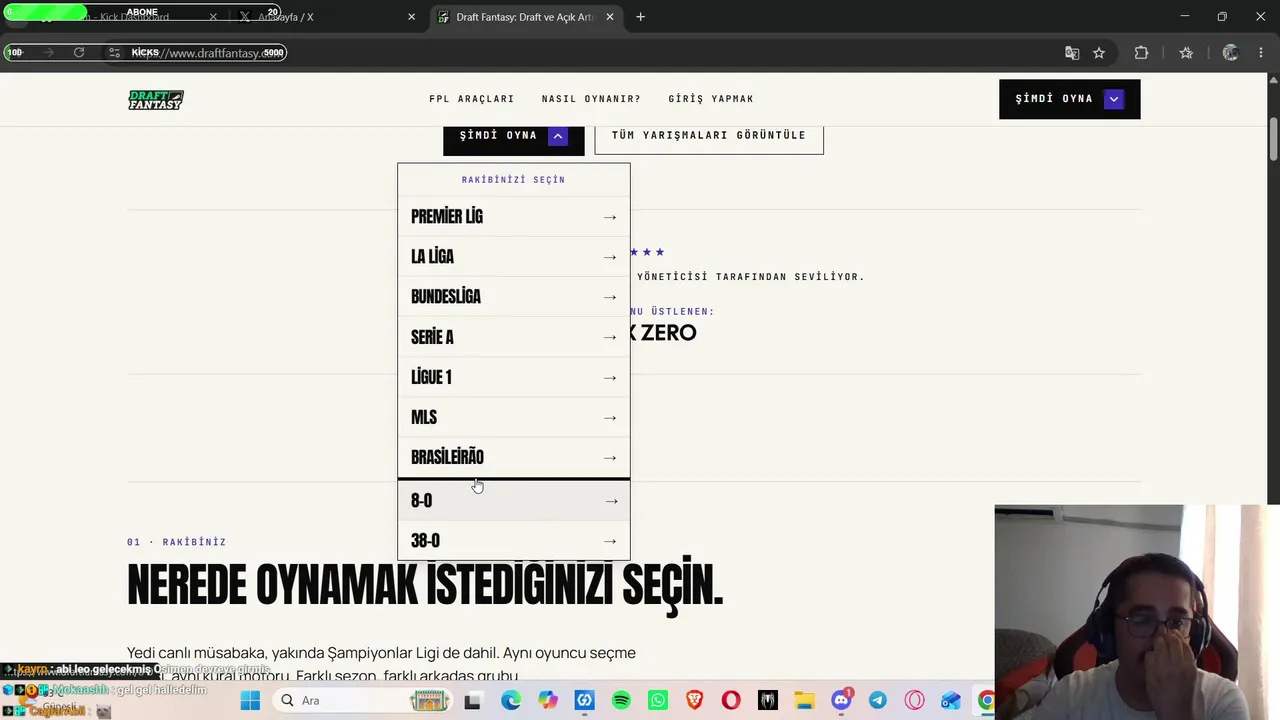Launch the pink Opera GX icon
Image resolution: width=1280 pixels, height=720 pixels.
pyautogui.click(x=914, y=701)
